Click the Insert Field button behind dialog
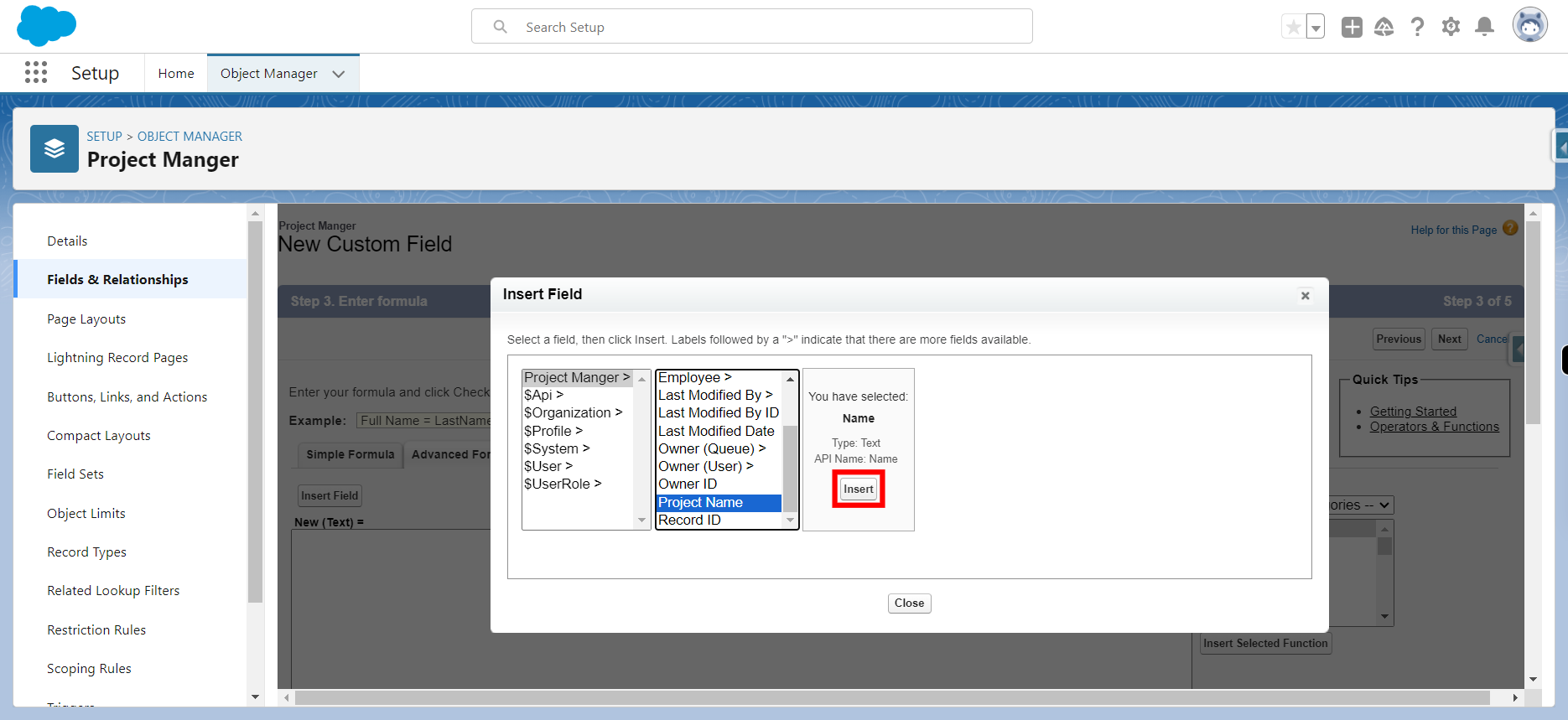The height and width of the screenshot is (720, 1568). [x=330, y=495]
